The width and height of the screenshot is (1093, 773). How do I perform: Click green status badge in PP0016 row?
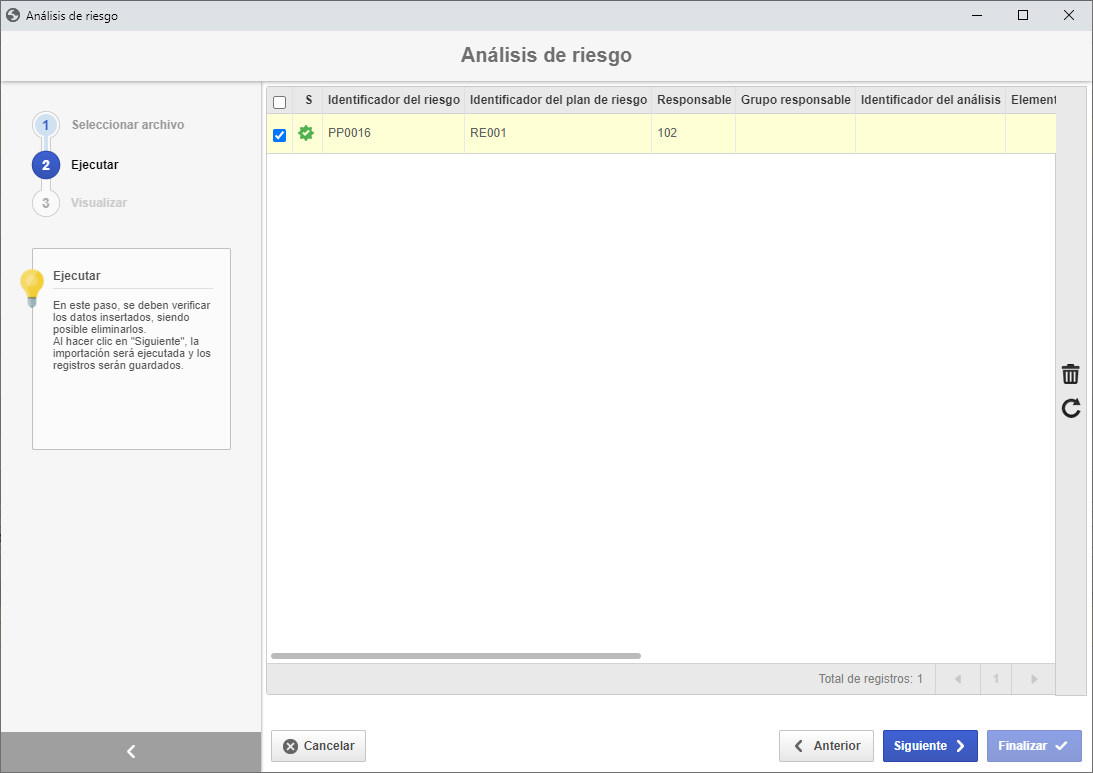pyautogui.click(x=306, y=133)
